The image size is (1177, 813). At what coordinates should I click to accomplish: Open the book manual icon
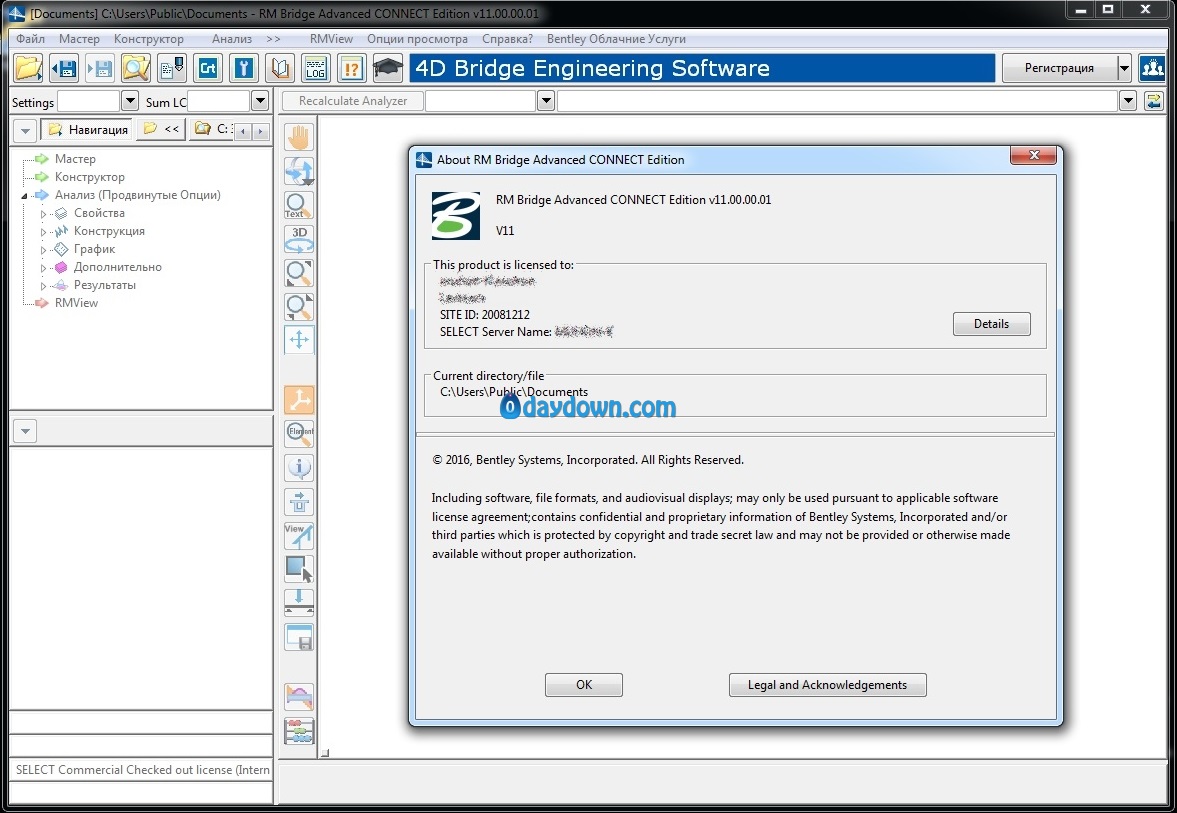[x=280, y=68]
